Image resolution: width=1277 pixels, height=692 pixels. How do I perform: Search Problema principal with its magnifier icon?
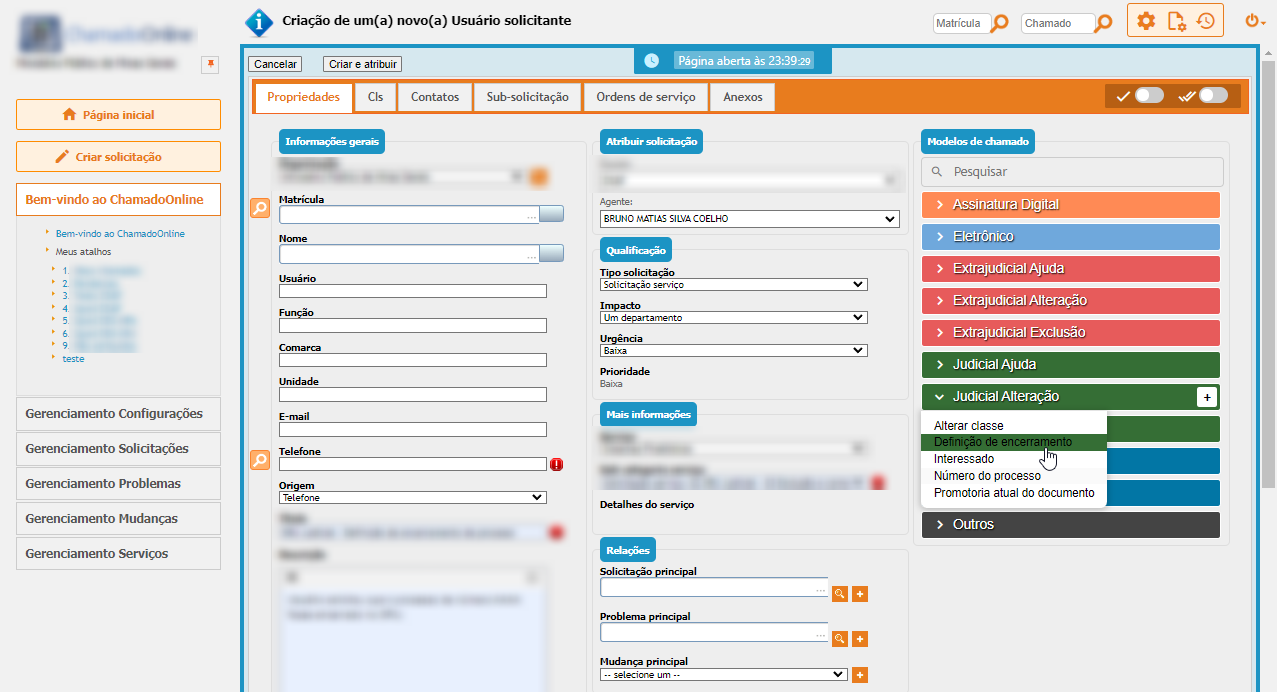tap(840, 639)
